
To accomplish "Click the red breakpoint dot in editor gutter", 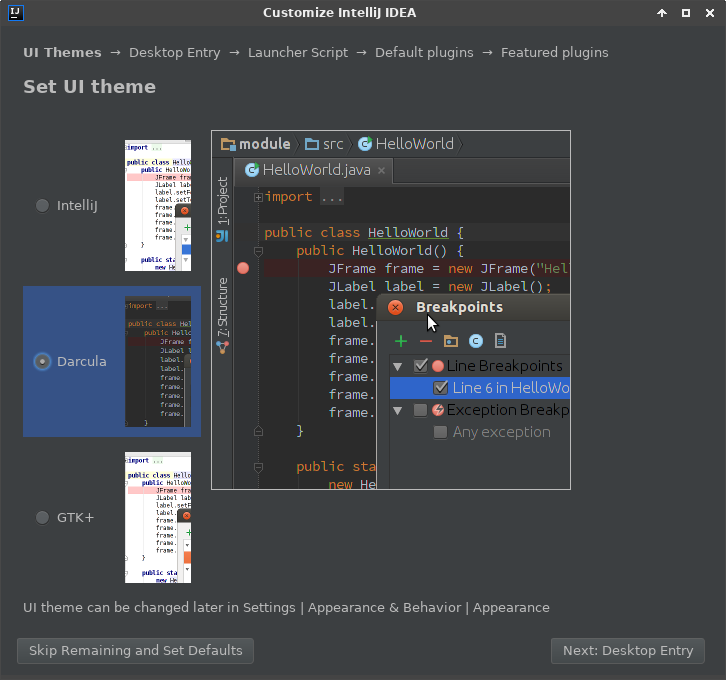I will (x=243, y=268).
